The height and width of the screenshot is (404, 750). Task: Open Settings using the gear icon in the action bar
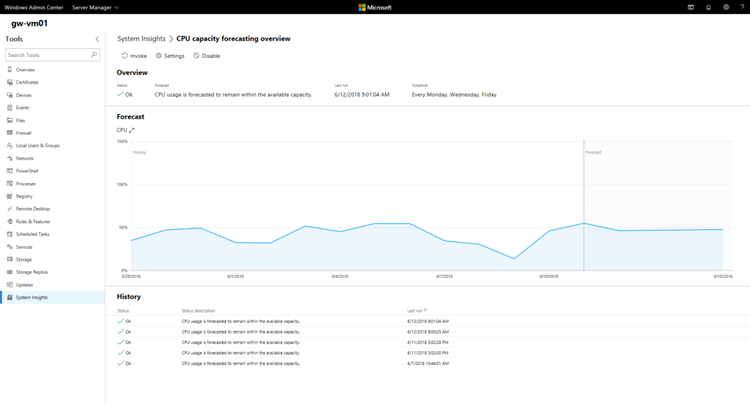[x=159, y=56]
